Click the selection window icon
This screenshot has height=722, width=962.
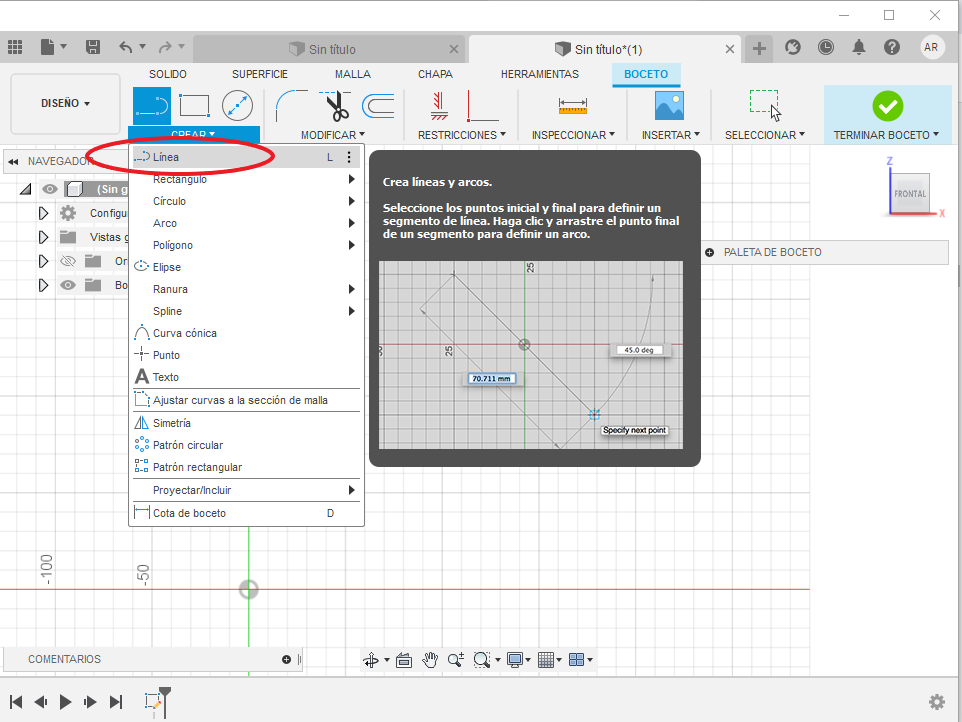(x=764, y=106)
